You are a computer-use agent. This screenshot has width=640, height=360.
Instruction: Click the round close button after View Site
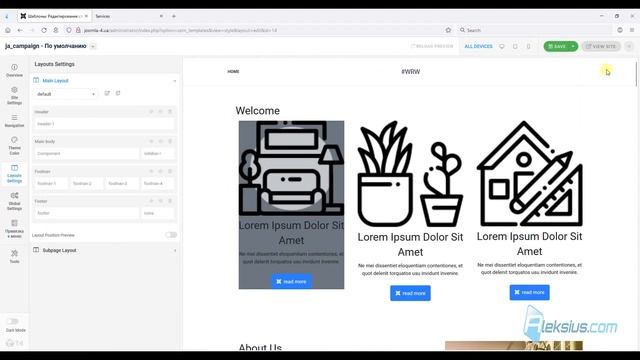click(x=629, y=47)
